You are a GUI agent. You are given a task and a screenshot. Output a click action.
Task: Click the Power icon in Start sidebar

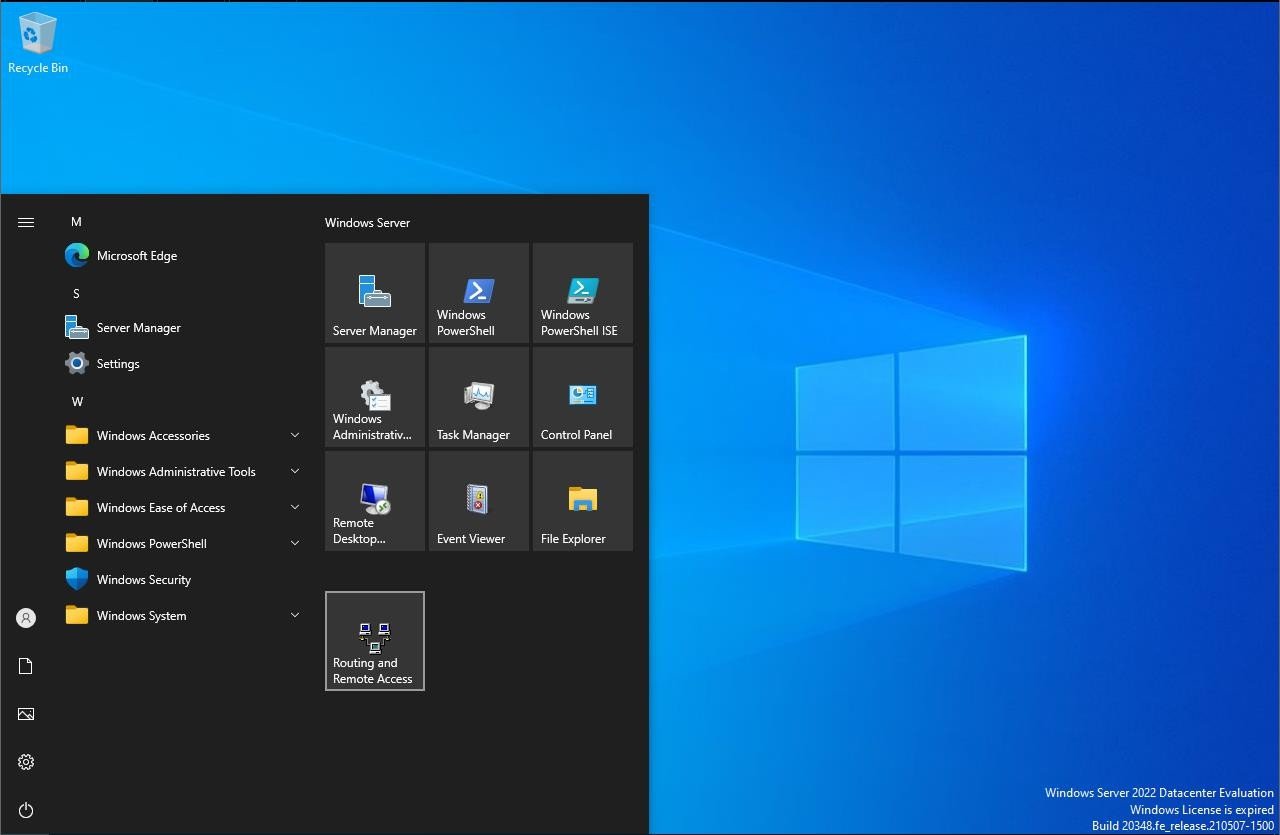[x=26, y=810]
